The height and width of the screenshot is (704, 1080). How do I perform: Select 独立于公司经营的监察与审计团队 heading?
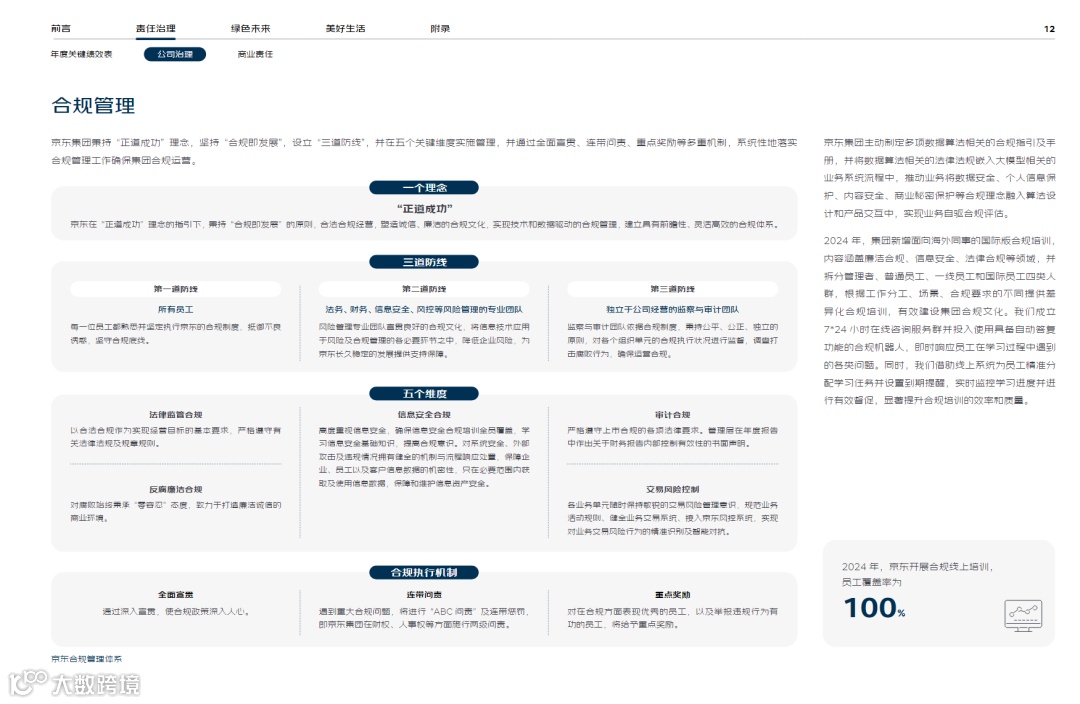coord(672,309)
